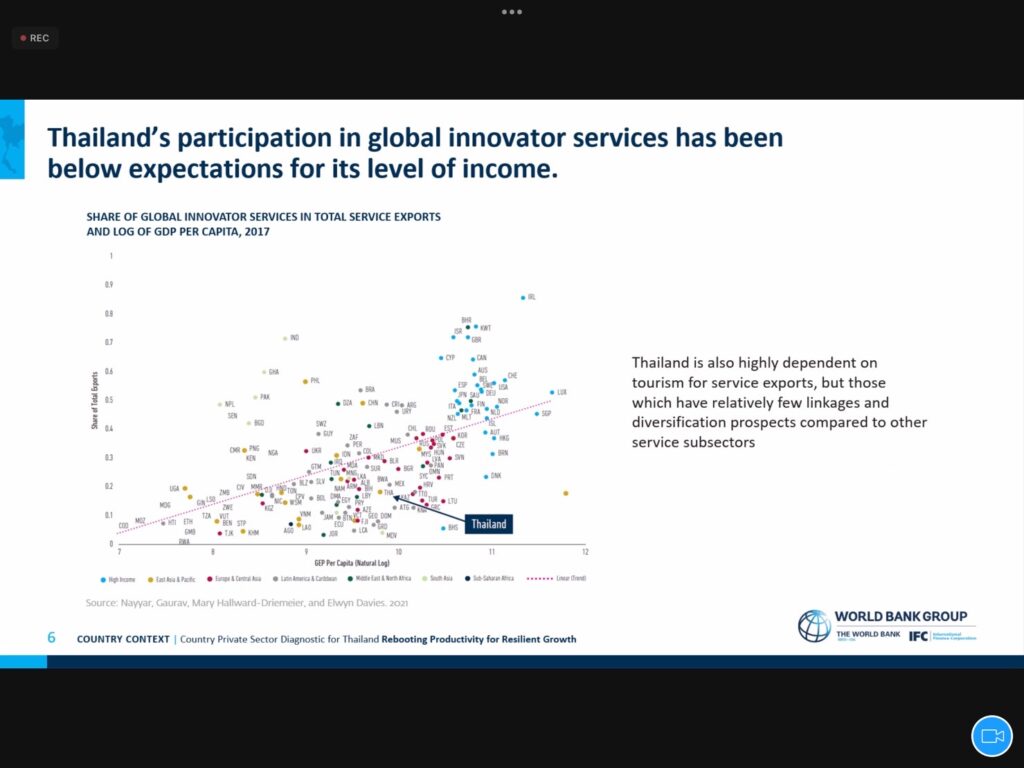1024x768 pixels.
Task: Click the slide number 6
Action: point(51,638)
